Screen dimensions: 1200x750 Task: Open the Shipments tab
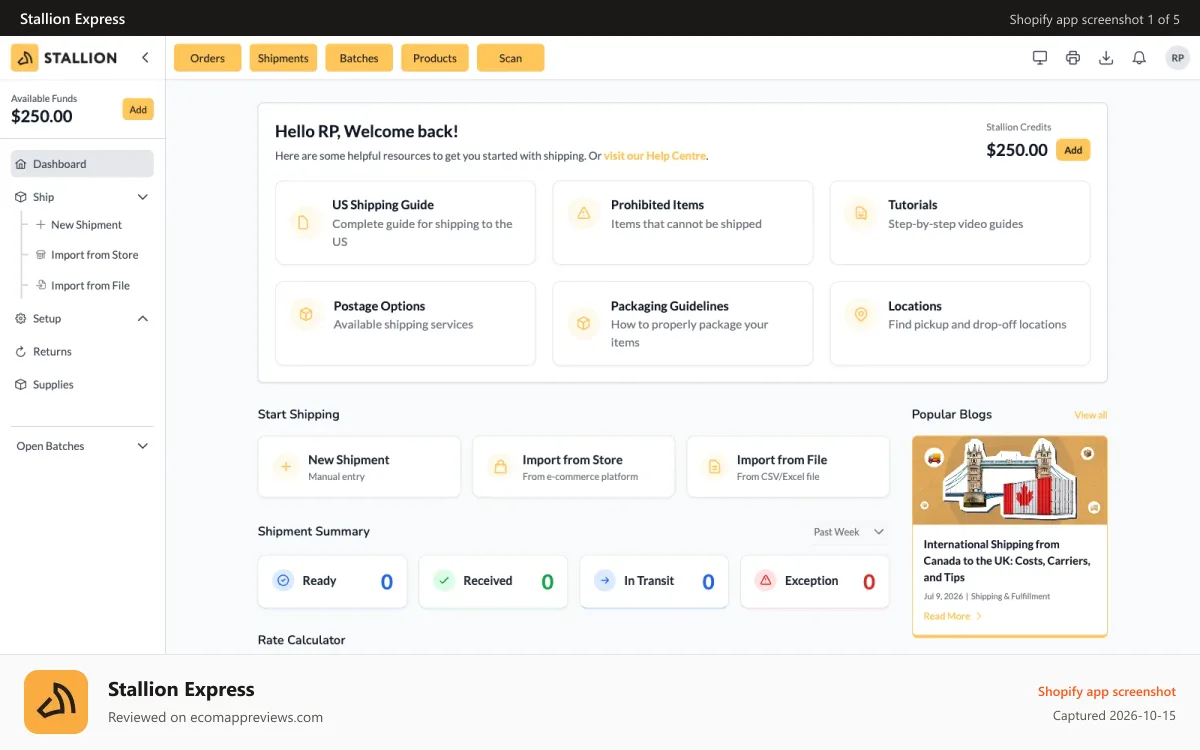pos(283,58)
